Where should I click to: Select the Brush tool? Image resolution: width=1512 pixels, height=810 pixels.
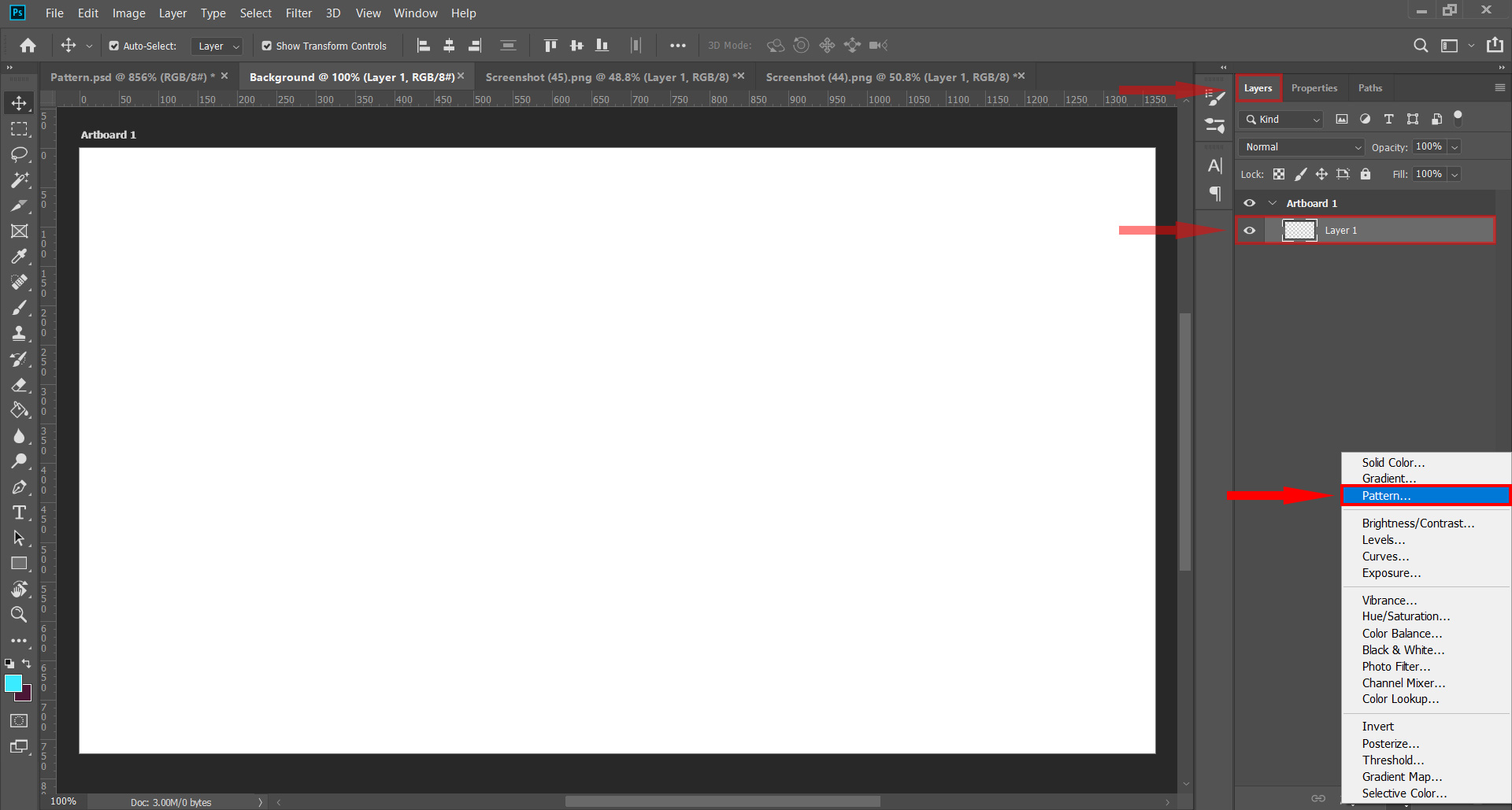click(x=19, y=308)
